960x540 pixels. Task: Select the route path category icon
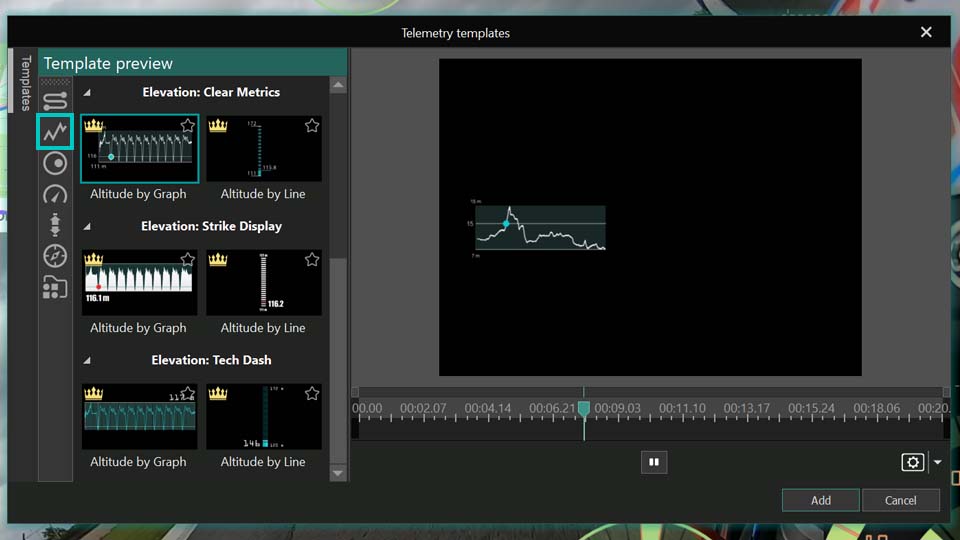tap(55, 101)
